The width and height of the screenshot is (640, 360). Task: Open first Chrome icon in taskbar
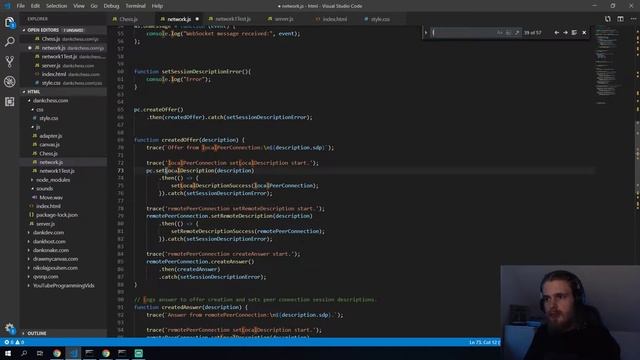(57, 353)
